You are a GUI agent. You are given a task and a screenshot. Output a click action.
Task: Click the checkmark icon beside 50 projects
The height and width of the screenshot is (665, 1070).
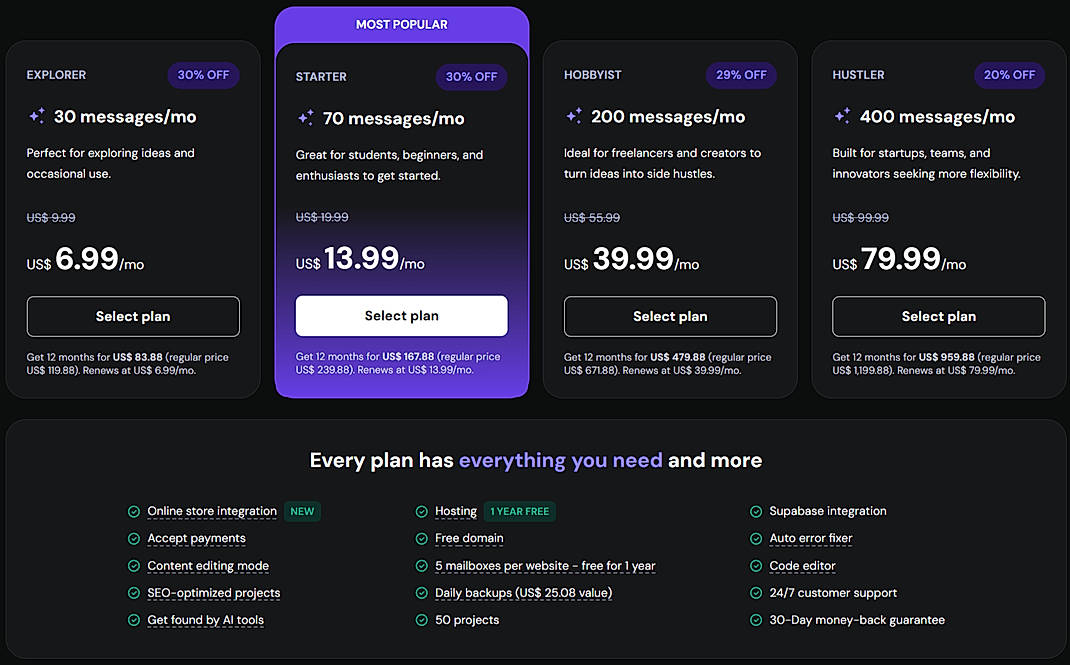click(421, 620)
